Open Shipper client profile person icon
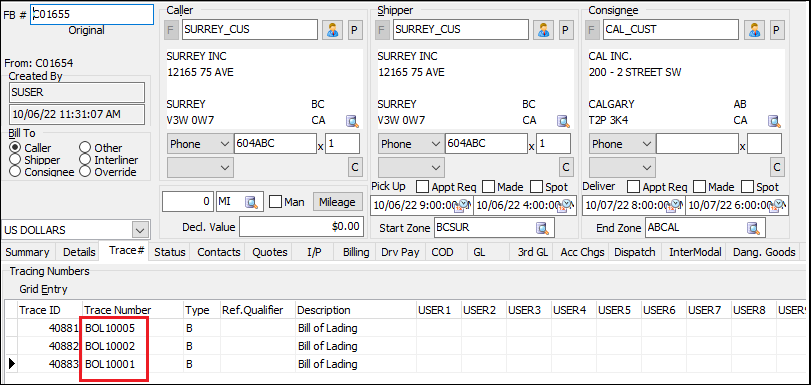Image resolution: width=811 pixels, height=385 pixels. [x=543, y=30]
